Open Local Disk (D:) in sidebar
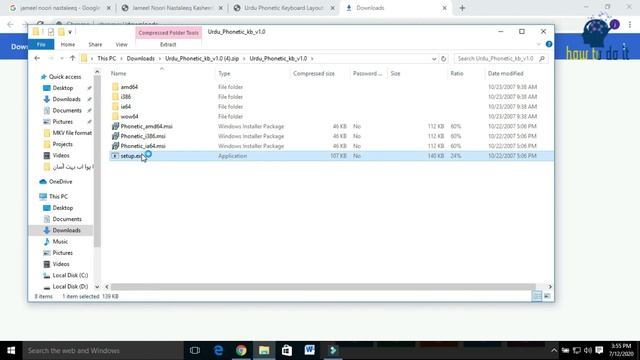 pos(70,287)
